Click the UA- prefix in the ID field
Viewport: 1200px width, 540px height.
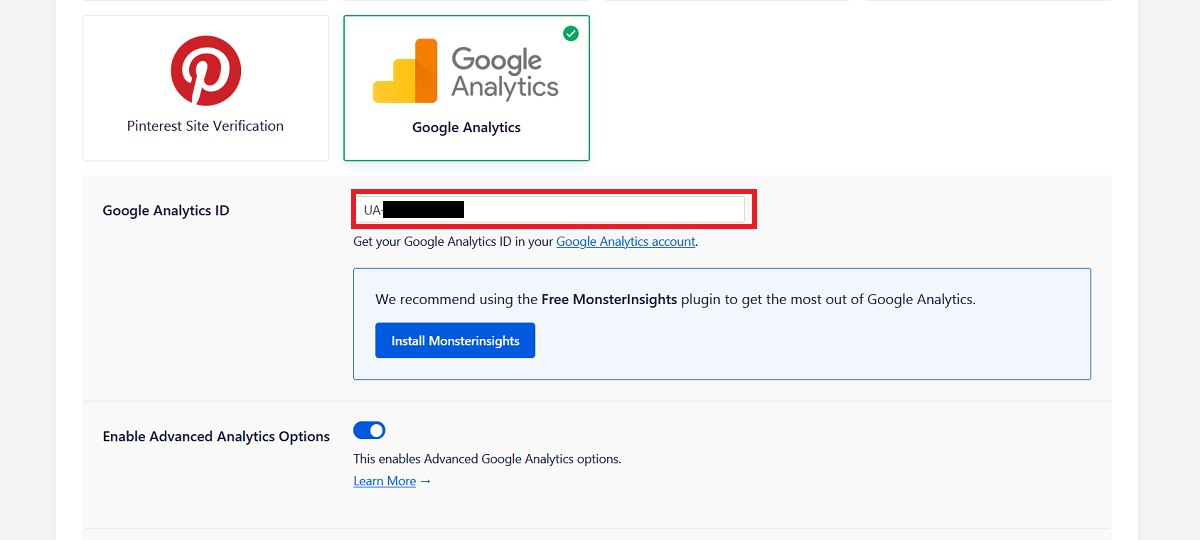[x=372, y=210]
